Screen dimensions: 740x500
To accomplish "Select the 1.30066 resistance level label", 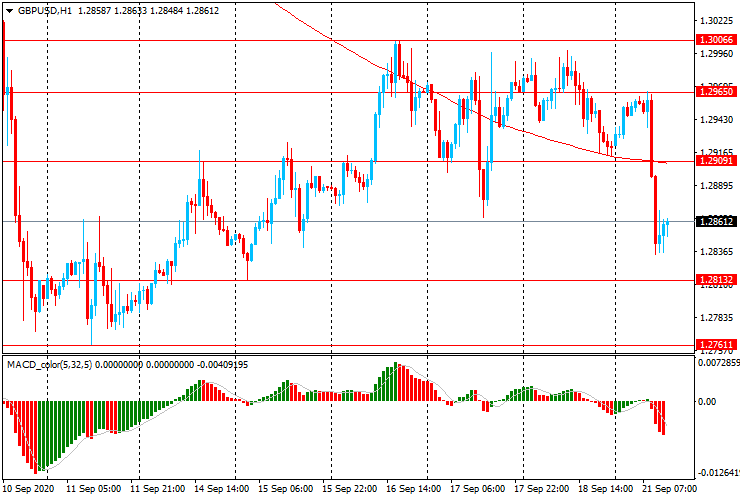I will point(716,40).
